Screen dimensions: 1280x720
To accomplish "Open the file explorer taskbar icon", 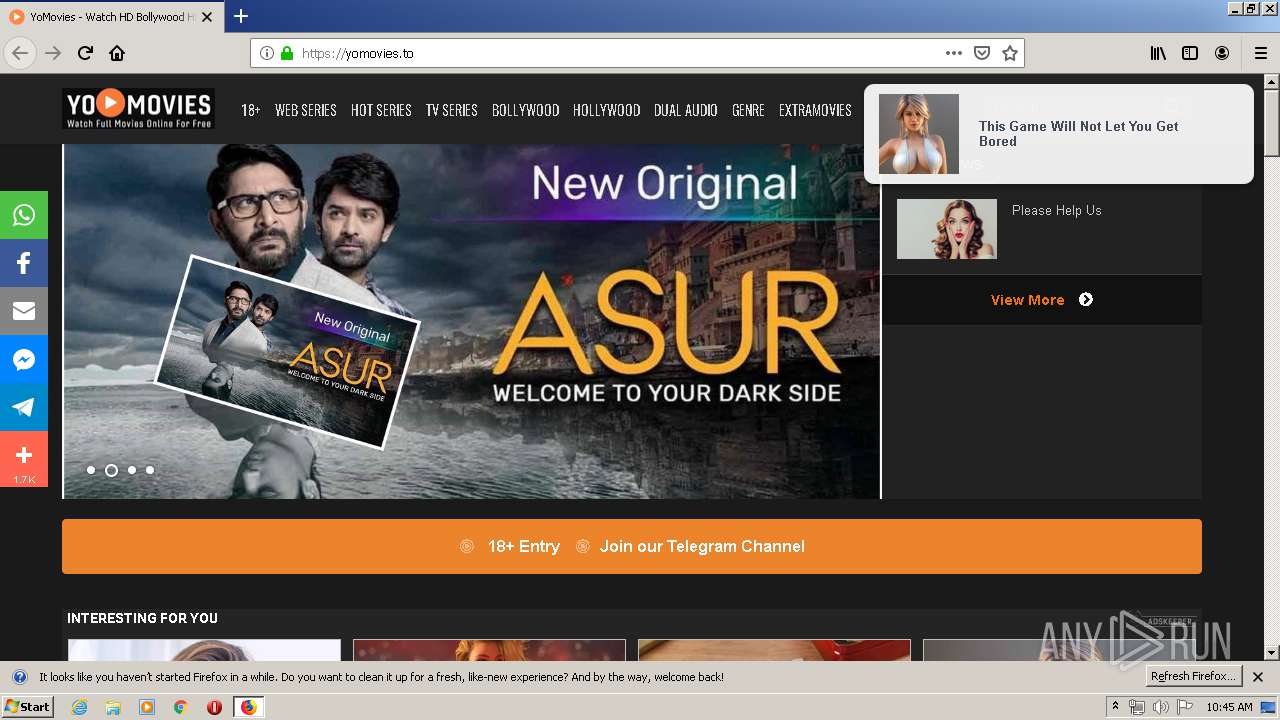I will click(x=113, y=707).
